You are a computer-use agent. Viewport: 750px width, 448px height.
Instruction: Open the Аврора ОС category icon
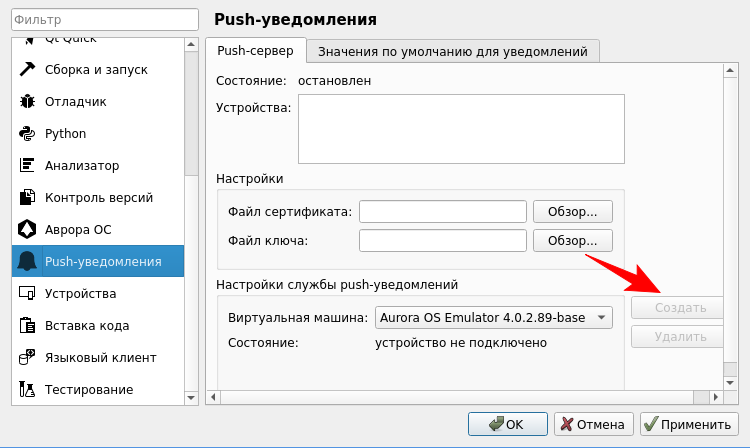27,229
